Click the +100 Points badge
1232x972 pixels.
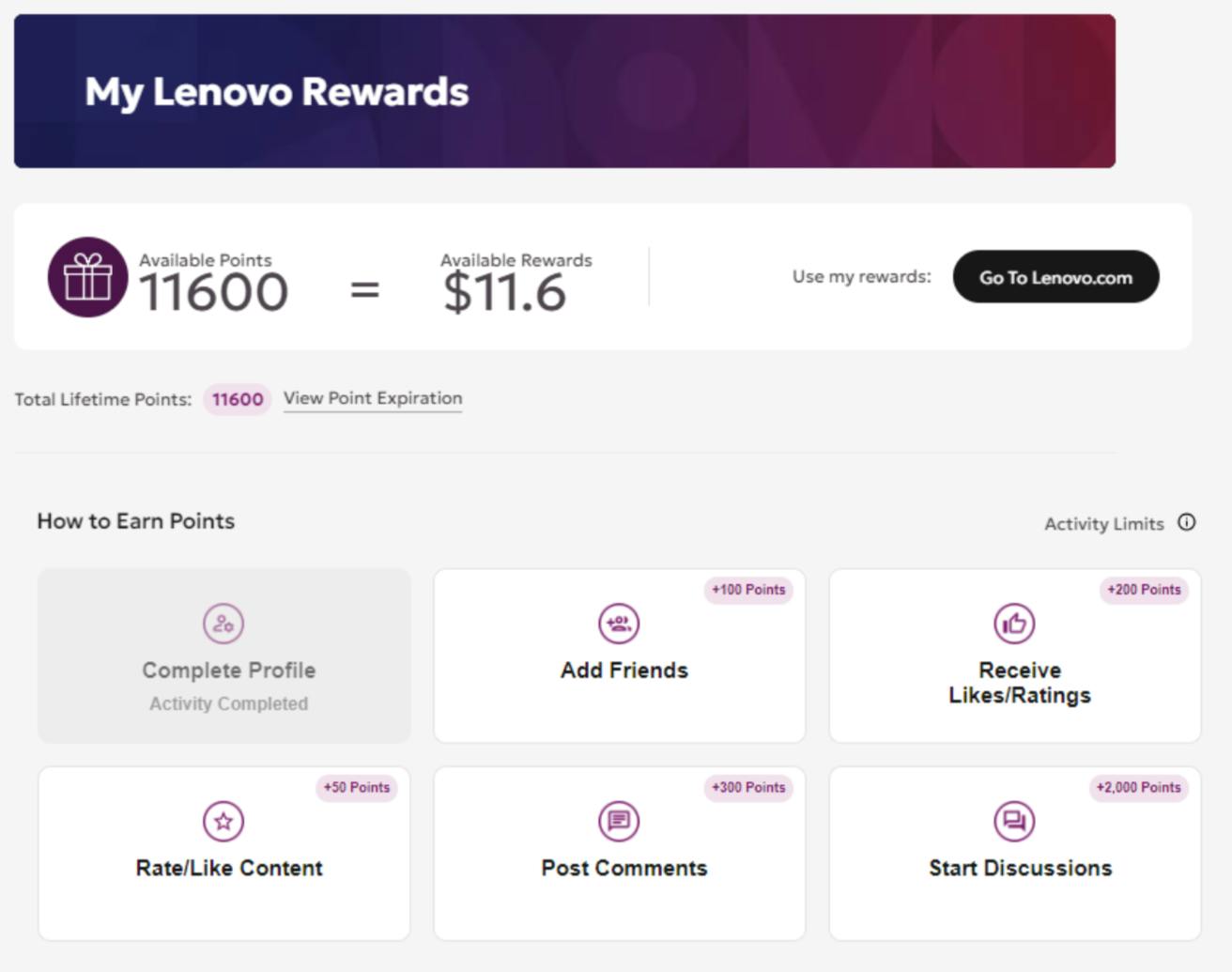pyautogui.click(x=748, y=590)
